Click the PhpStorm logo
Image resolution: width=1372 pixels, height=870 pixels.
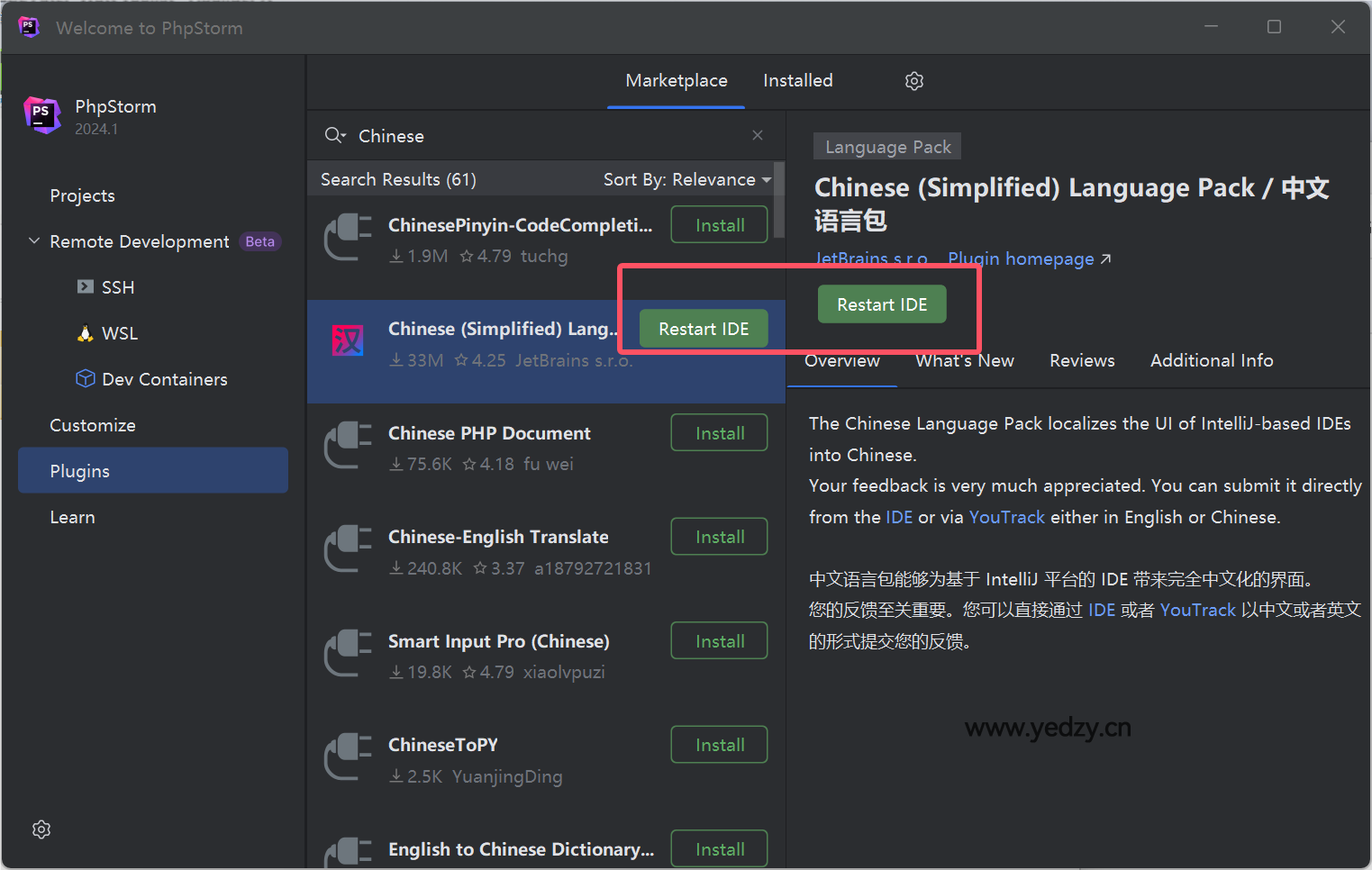42,115
